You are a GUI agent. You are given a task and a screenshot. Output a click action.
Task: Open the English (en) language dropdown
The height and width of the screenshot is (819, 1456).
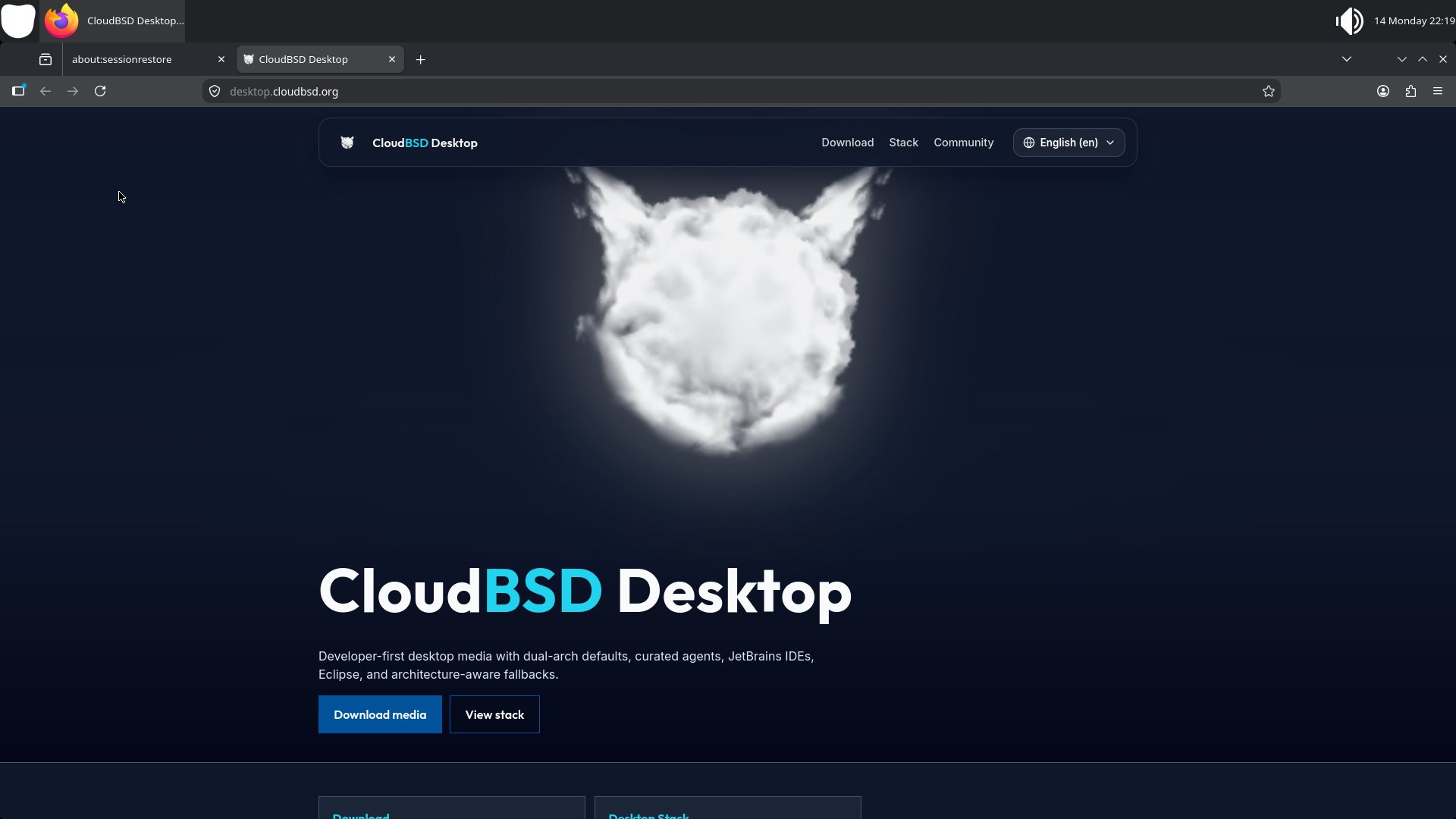coord(1068,143)
